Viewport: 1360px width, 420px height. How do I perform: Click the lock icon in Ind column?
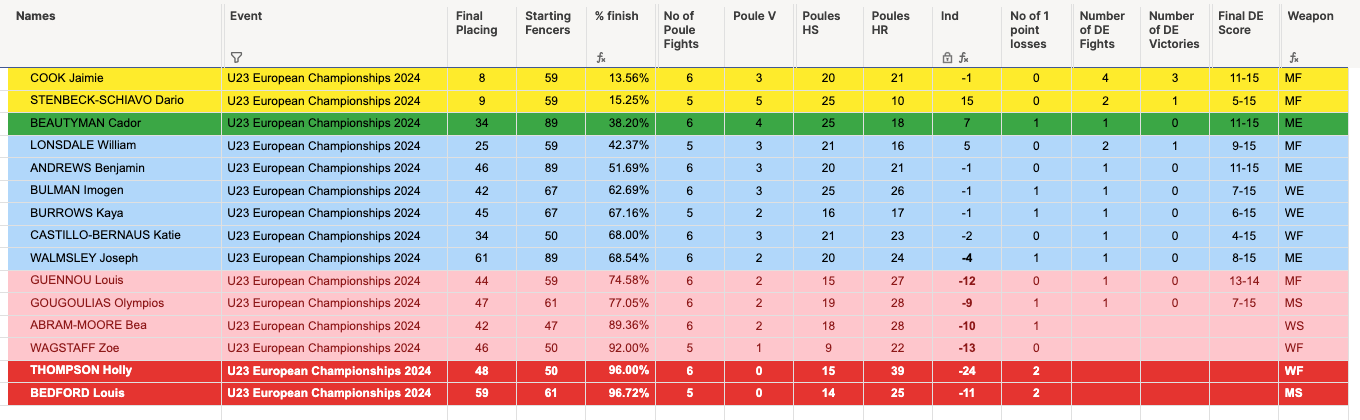(947, 58)
